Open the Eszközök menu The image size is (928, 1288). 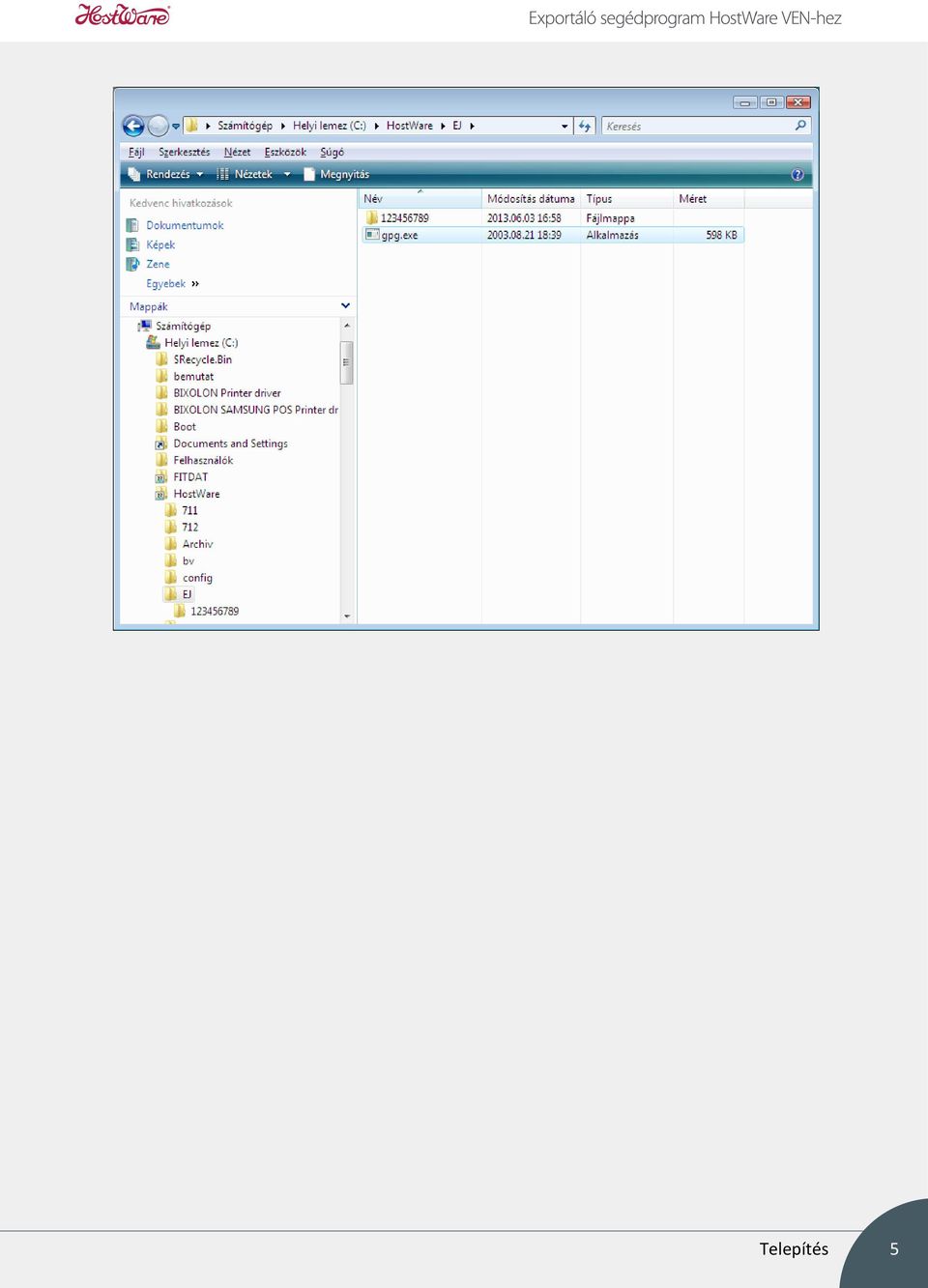tap(285, 152)
